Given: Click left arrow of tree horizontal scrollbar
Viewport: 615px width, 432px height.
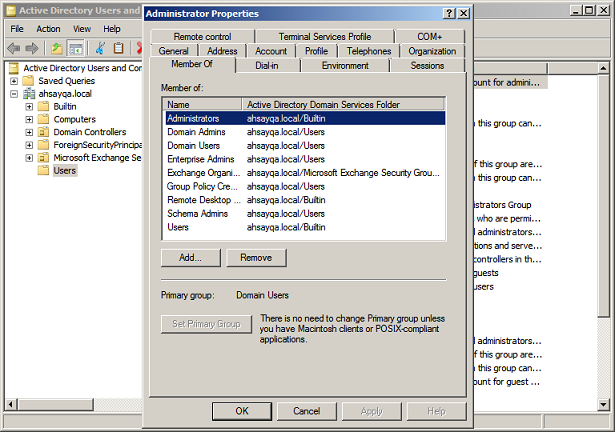Looking at the screenshot, I should click(11, 404).
